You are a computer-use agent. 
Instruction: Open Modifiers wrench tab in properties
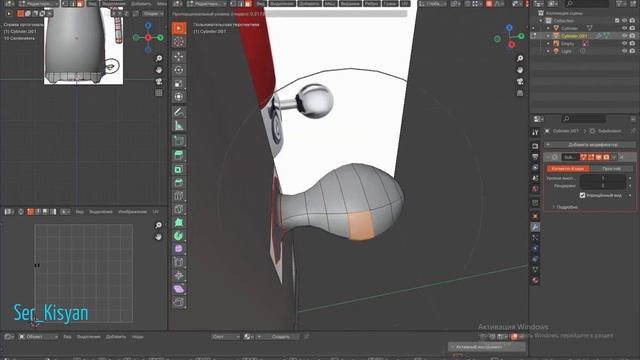click(x=535, y=227)
